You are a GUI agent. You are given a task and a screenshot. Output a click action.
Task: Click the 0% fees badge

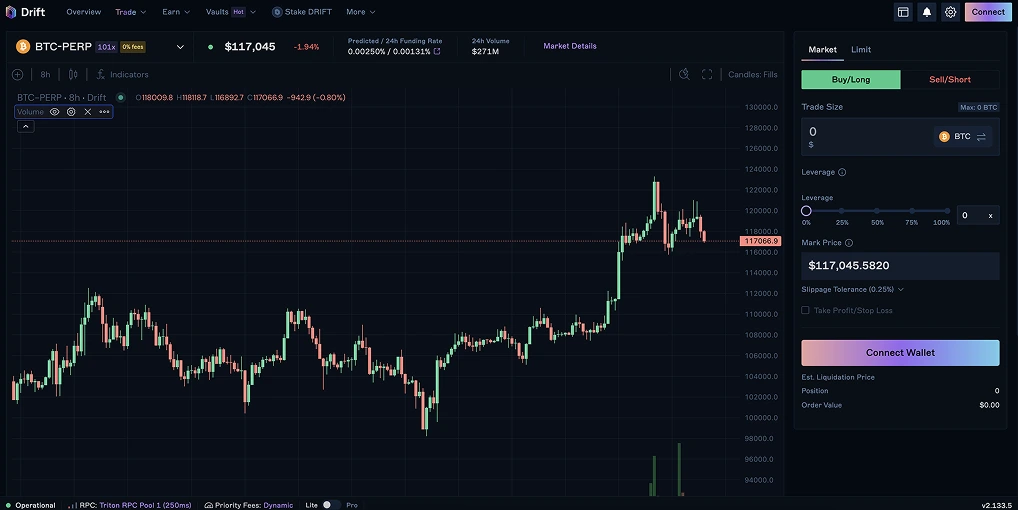(x=132, y=47)
